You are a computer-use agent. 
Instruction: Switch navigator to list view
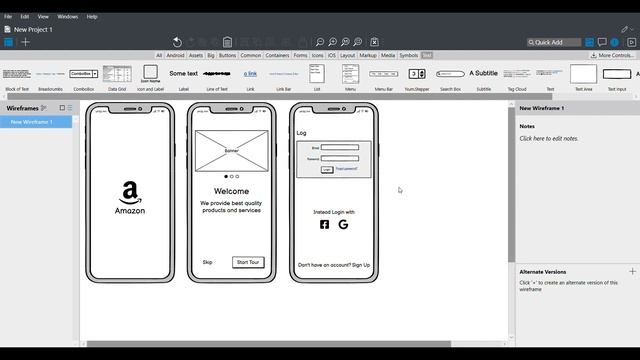tap(70, 108)
